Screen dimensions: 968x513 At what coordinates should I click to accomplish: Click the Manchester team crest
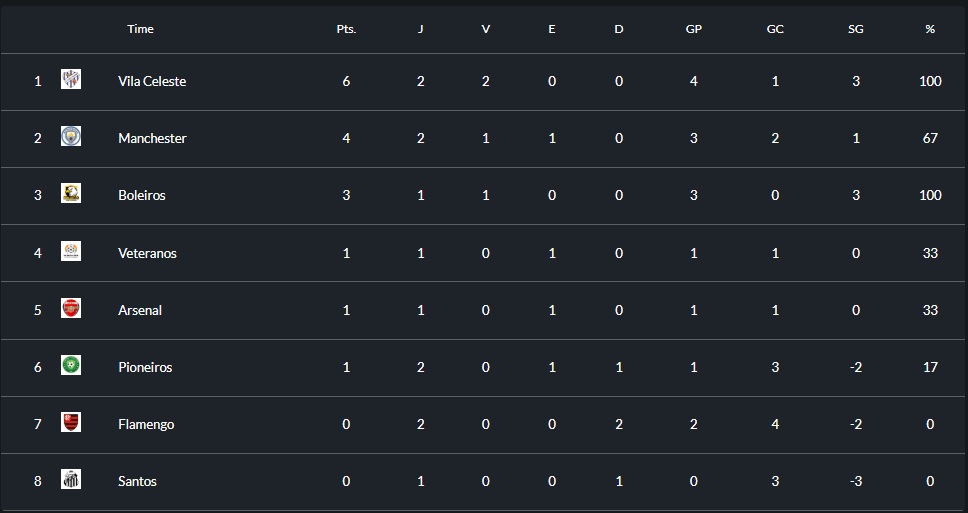tap(71, 136)
